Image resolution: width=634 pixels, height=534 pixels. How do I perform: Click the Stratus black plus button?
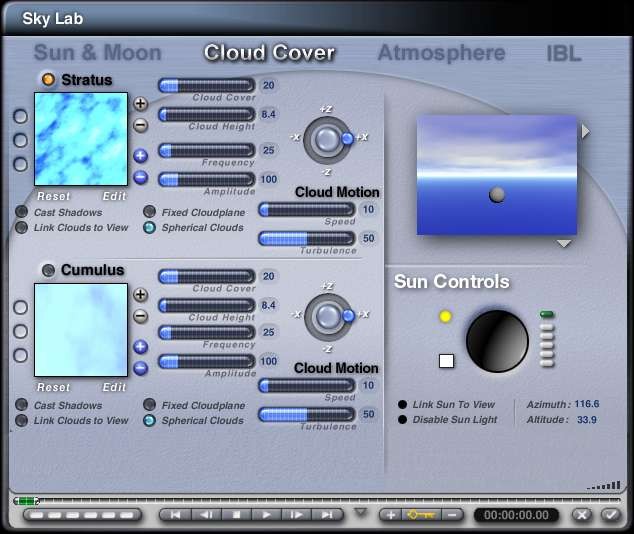(x=141, y=103)
